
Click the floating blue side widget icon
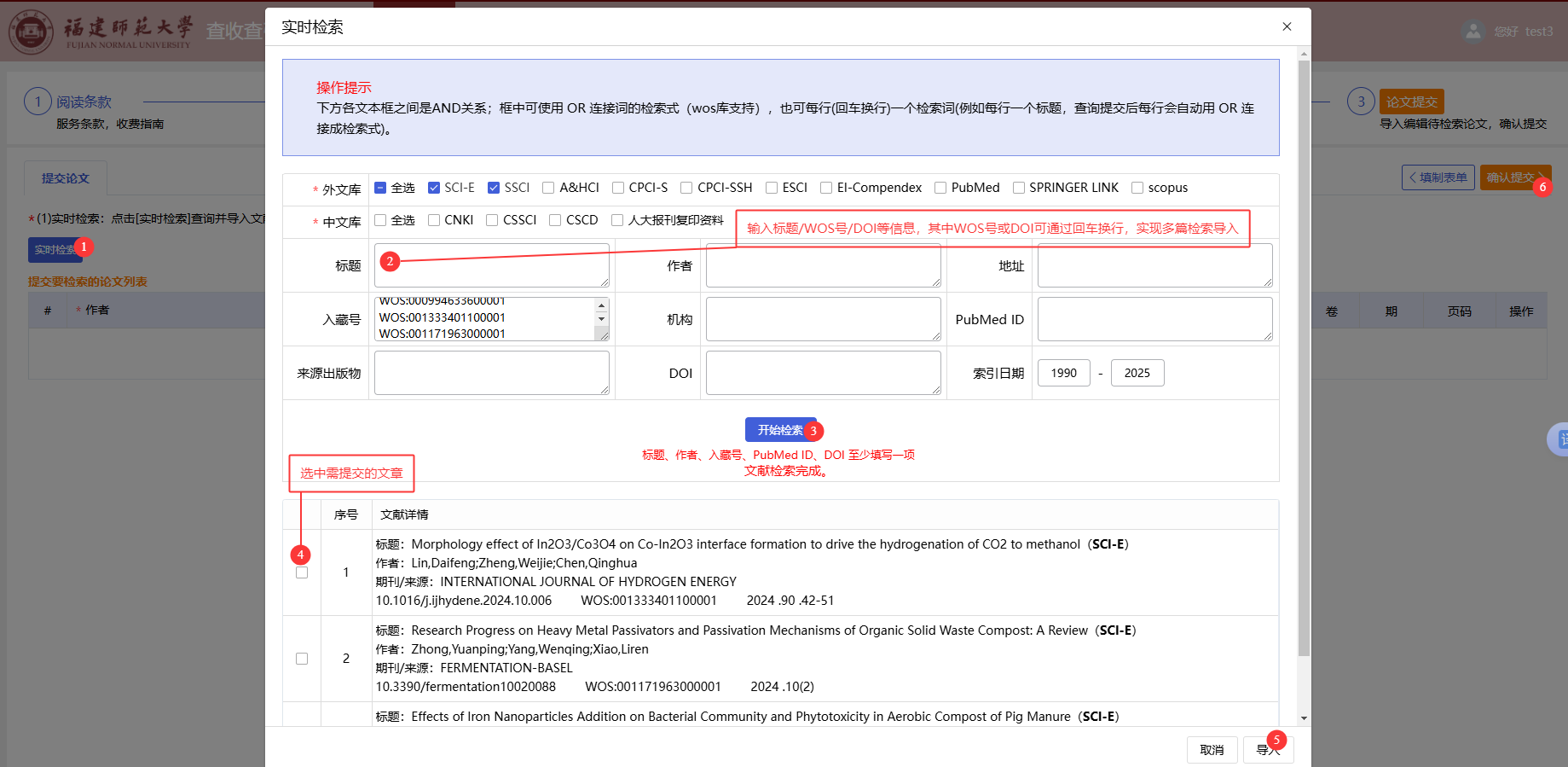[1559, 439]
